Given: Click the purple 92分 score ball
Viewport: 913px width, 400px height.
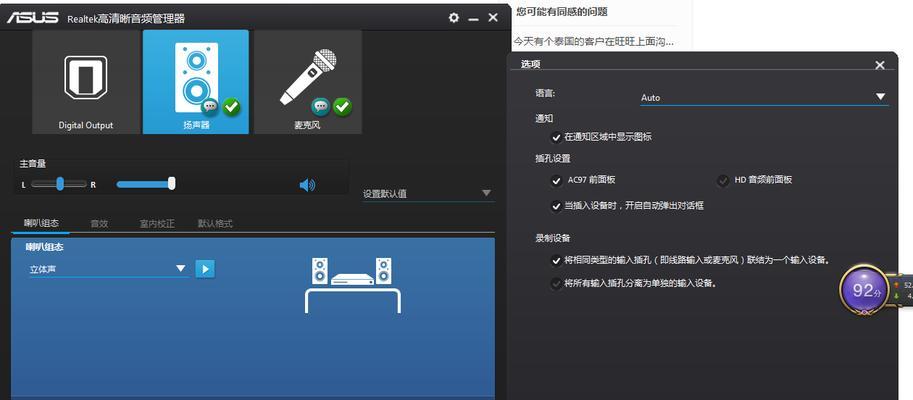Looking at the screenshot, I should click(865, 290).
